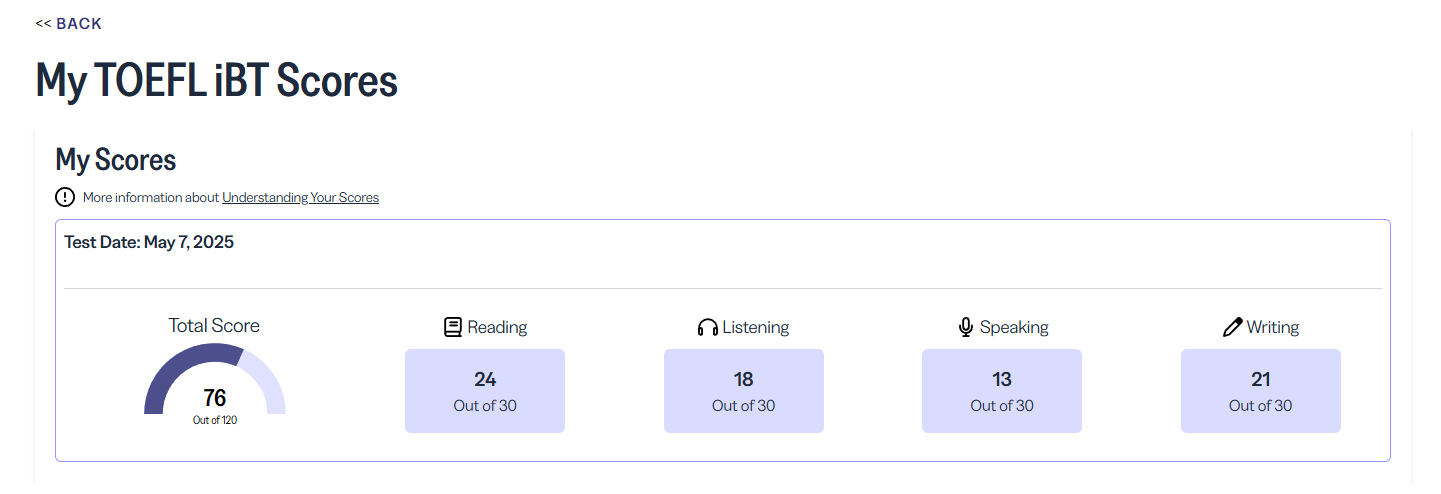This screenshot has height=494, width=1441.
Task: Click the "Out of 120" caption
Action: click(215, 420)
